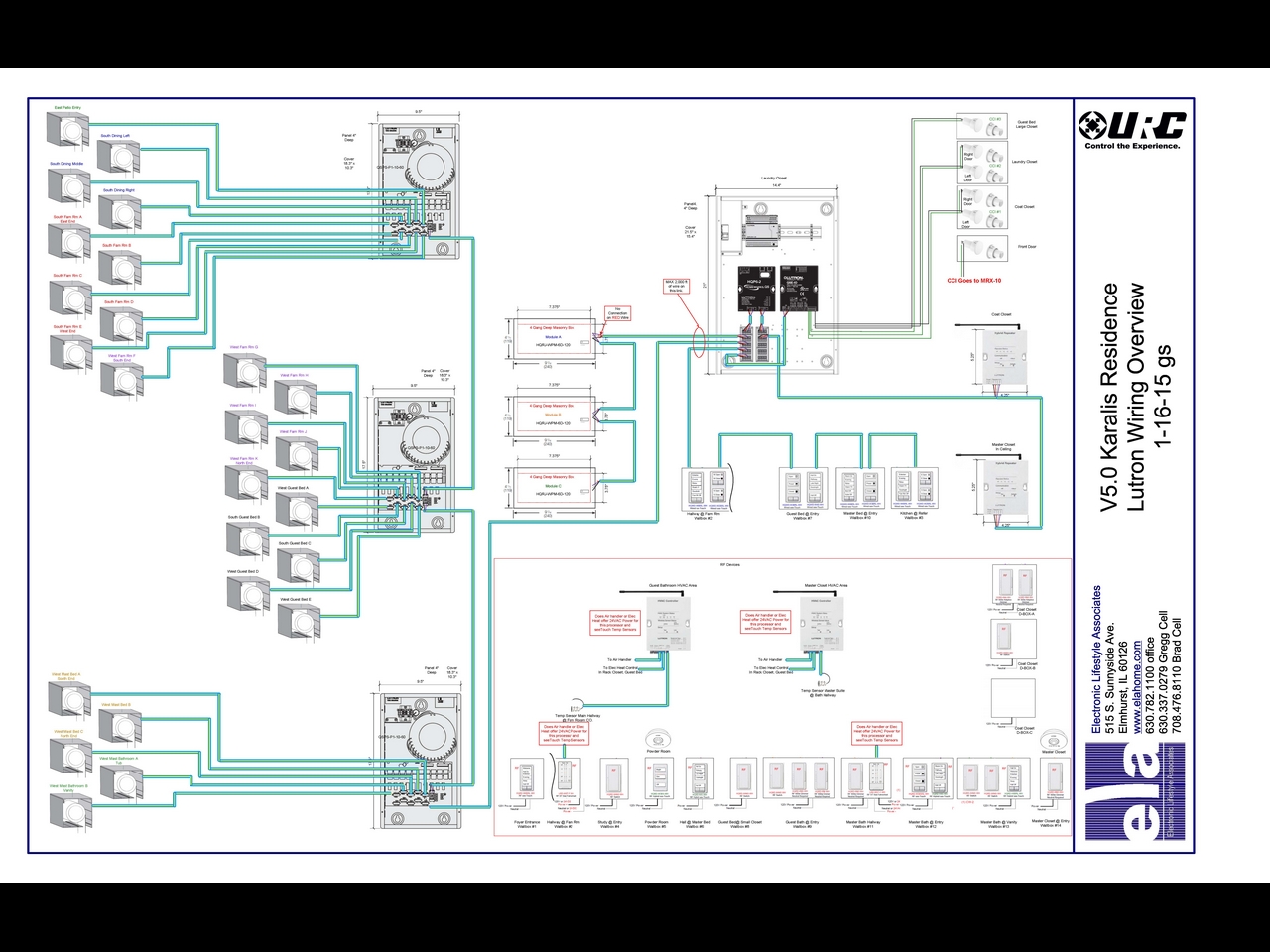Select the Guest Bed Large Closet sensor symbol
The image size is (1270, 952).
click(x=982, y=126)
